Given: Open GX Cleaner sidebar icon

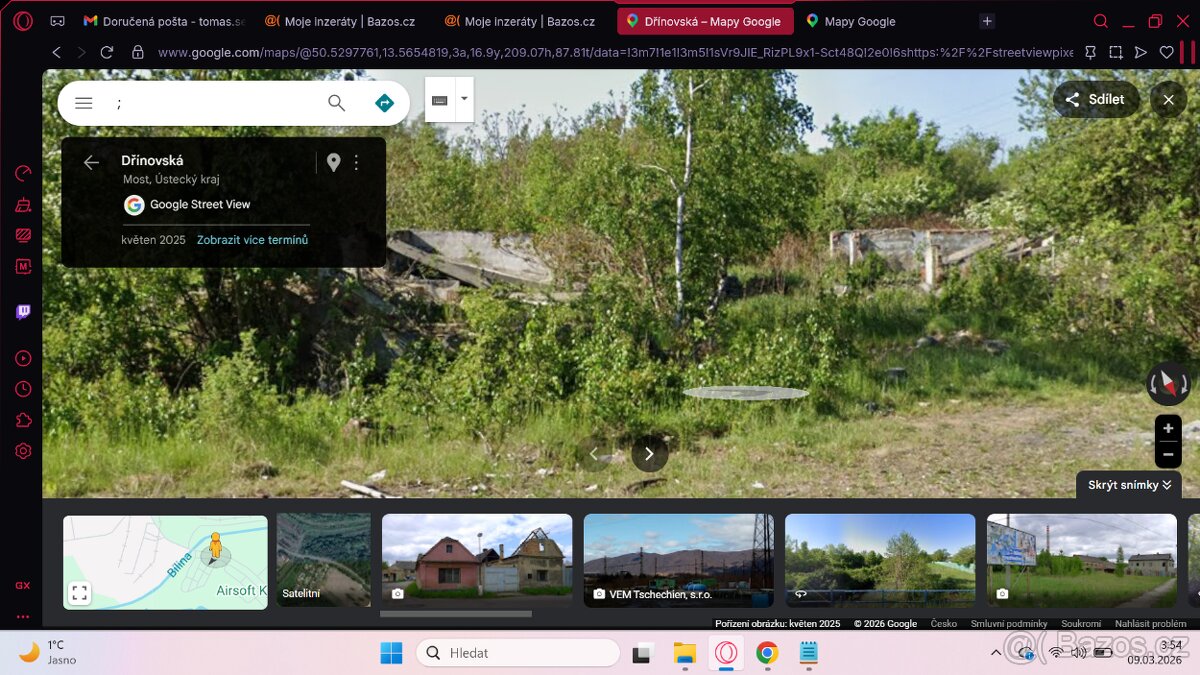Looking at the screenshot, I should click(23, 205).
